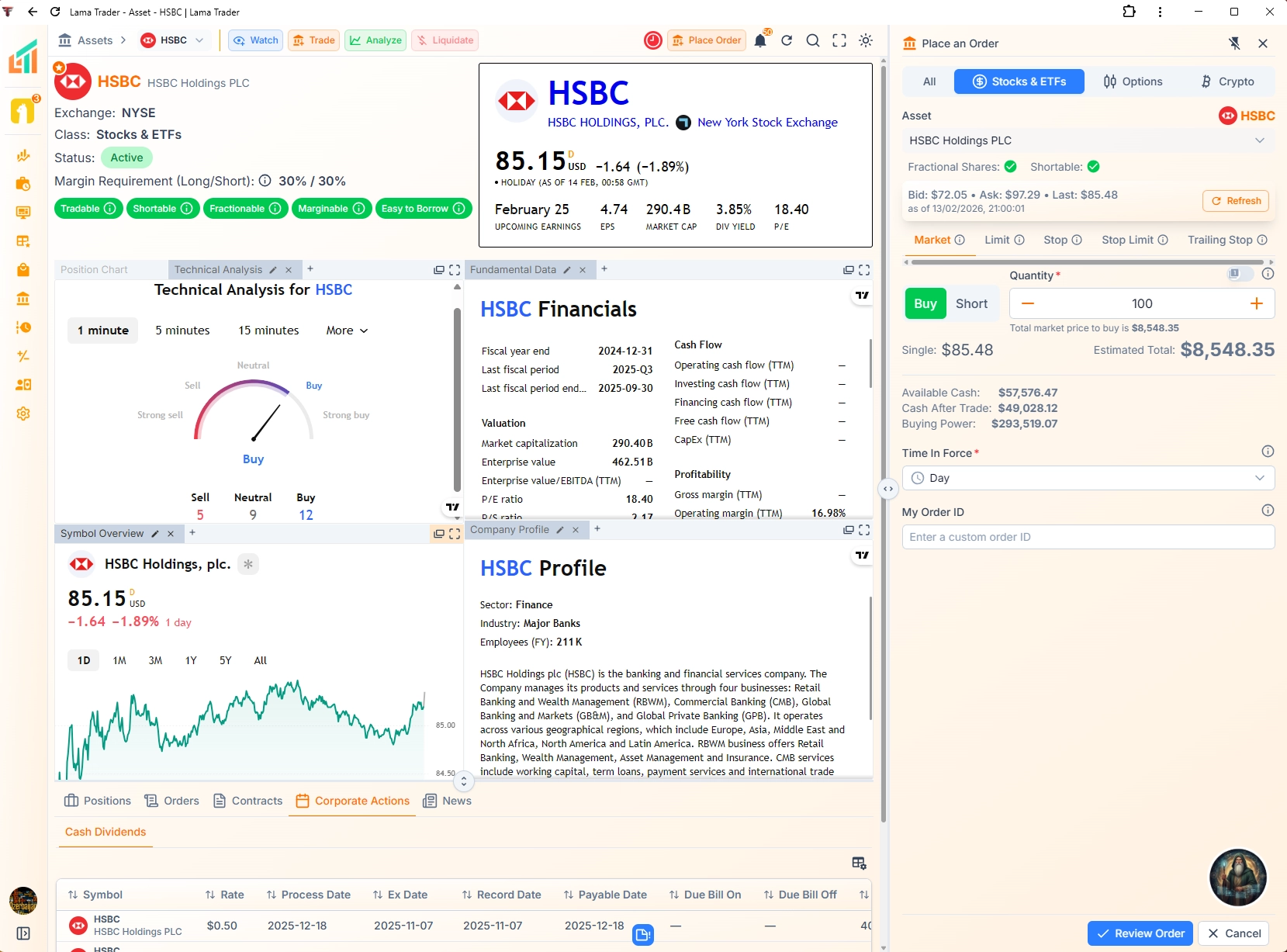This screenshot has height=952, width=1287.
Task: Switch to the Positions tab
Action: click(x=98, y=801)
